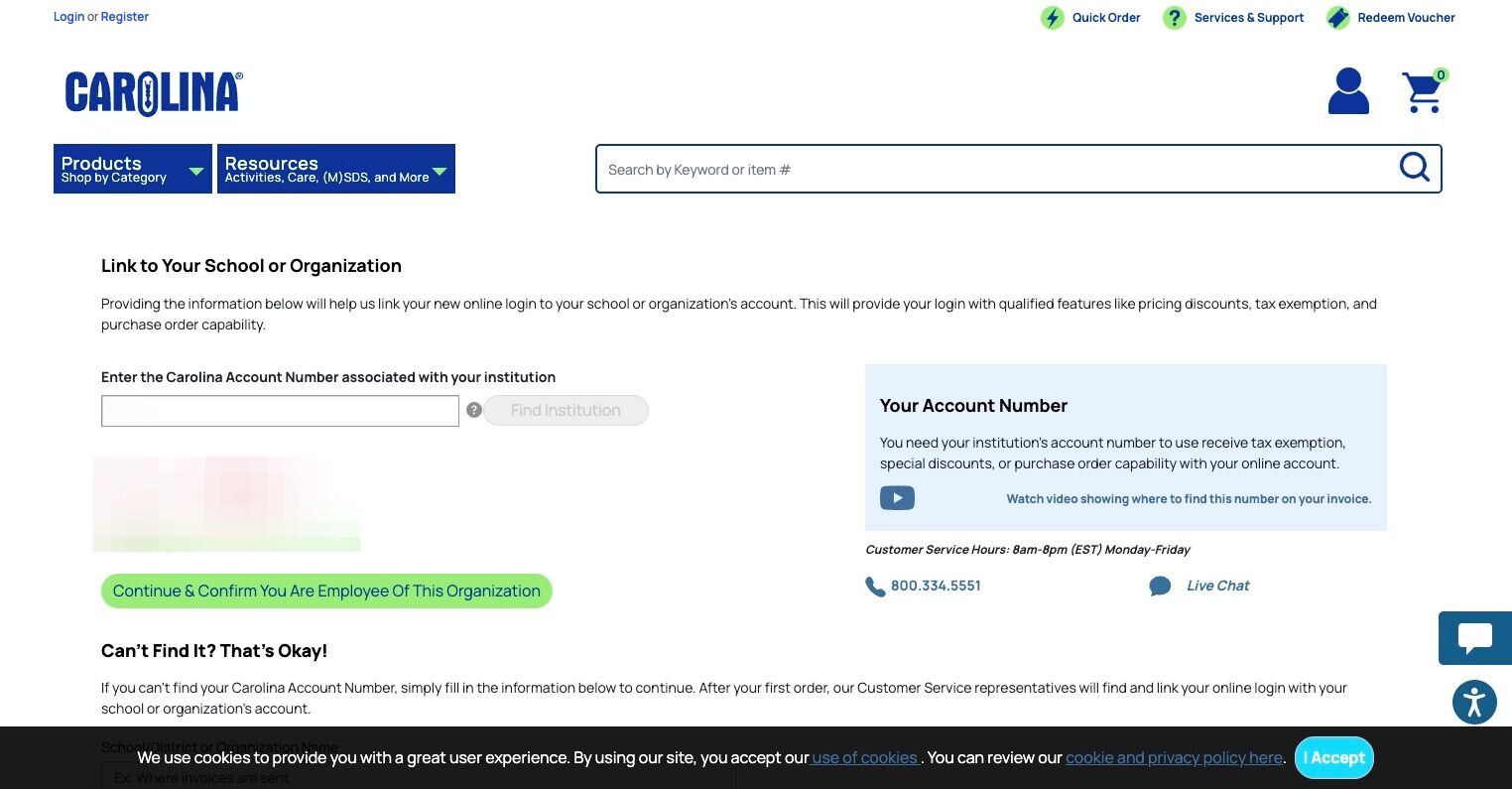Click the account number help question mark
Viewport: 1512px width, 789px height.
point(474,410)
